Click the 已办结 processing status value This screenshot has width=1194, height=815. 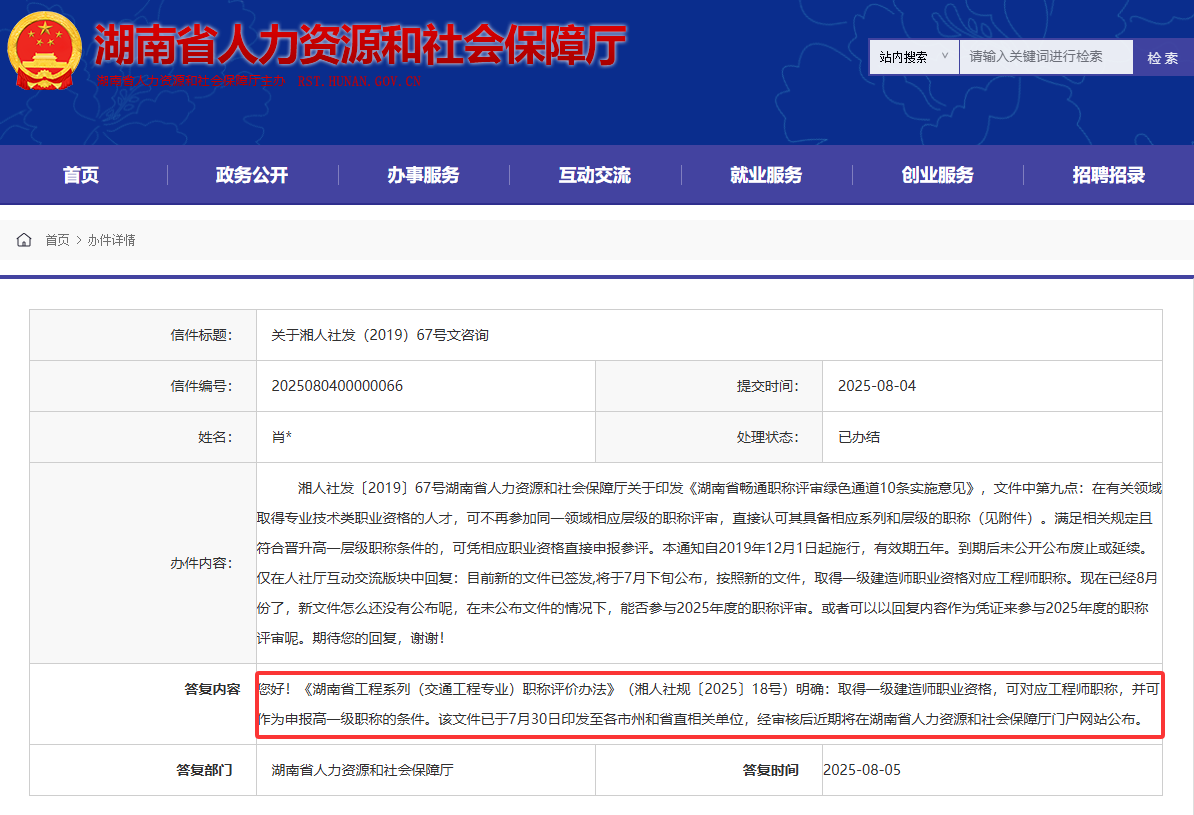click(858, 437)
